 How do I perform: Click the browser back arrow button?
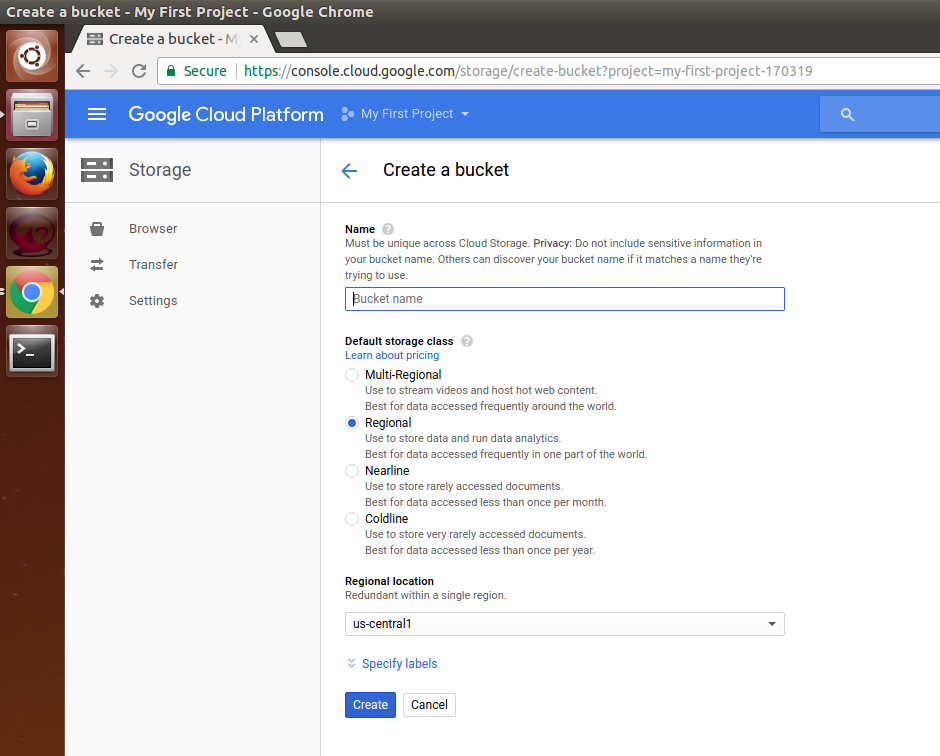pyautogui.click(x=83, y=71)
